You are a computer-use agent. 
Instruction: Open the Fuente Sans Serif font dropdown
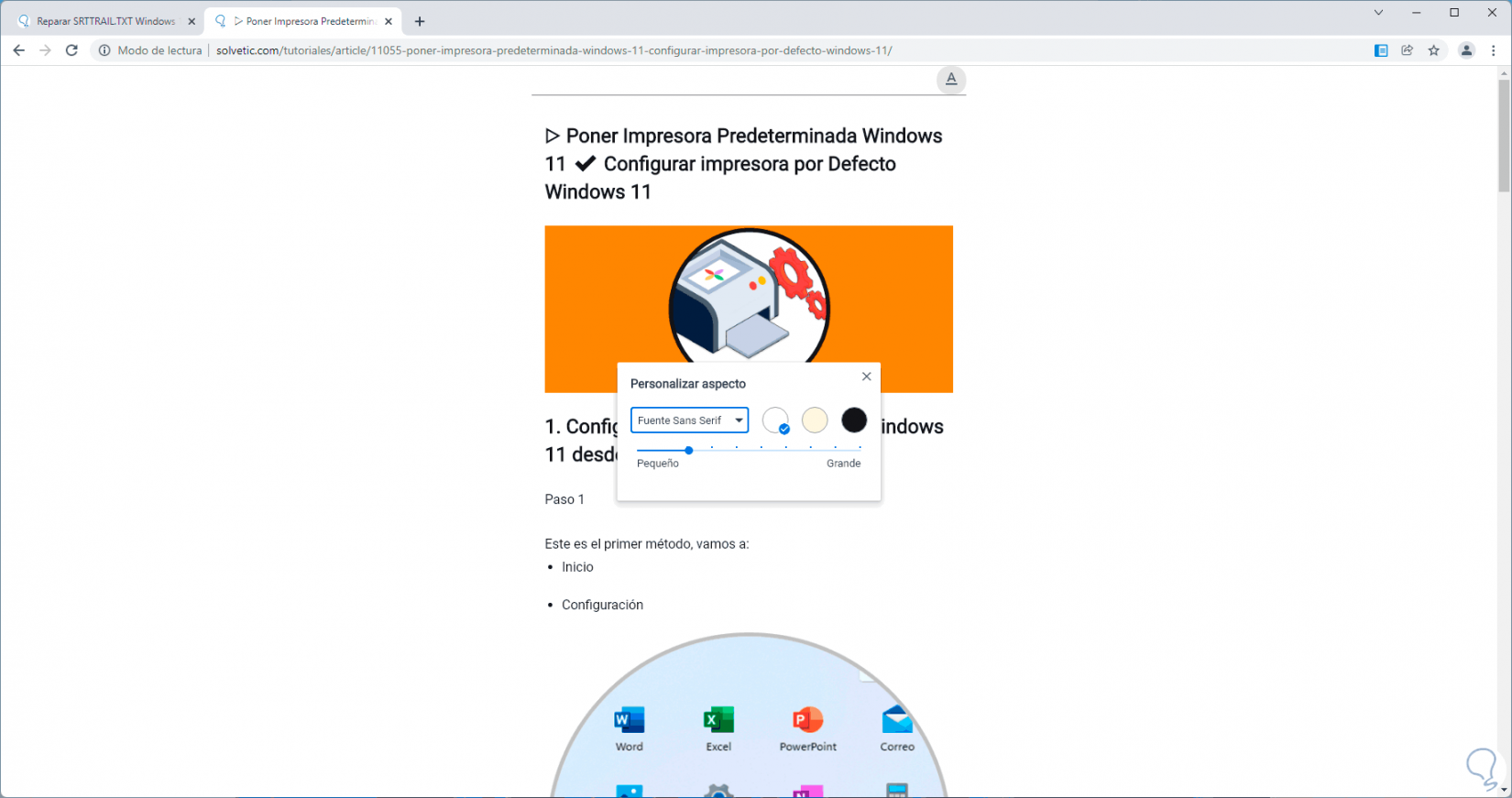pos(689,421)
